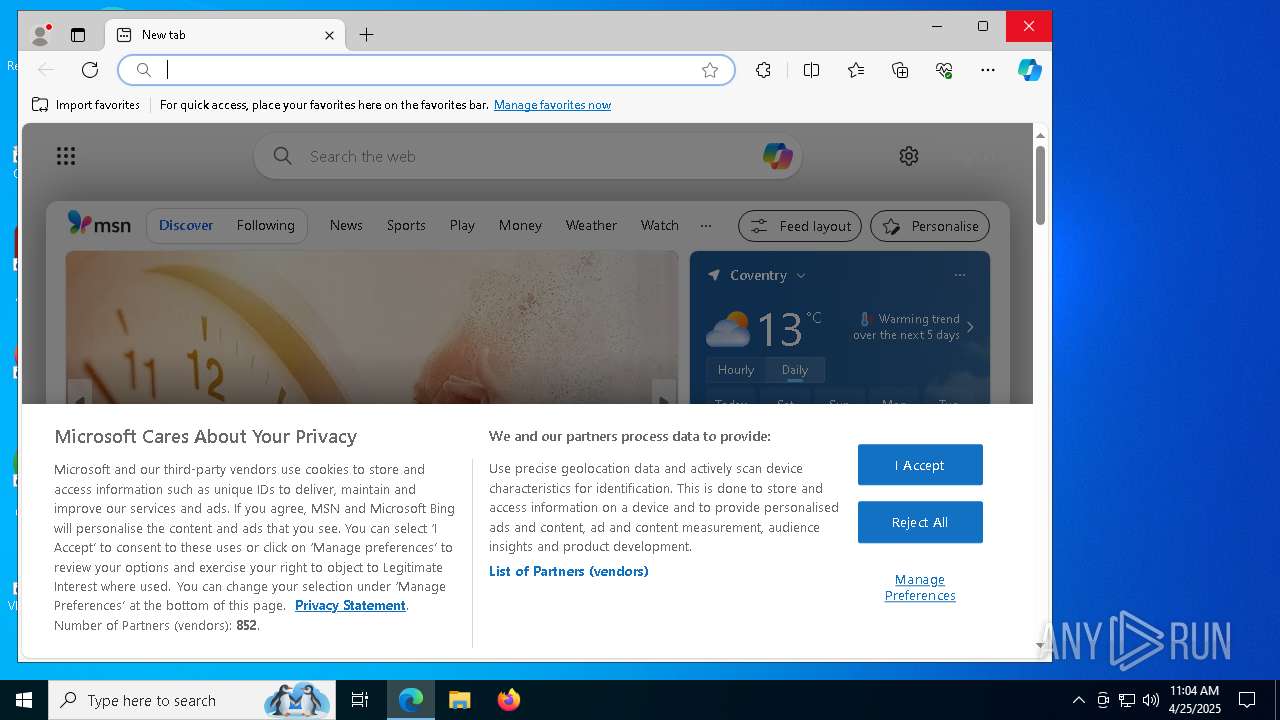Open the apps grid launcher icon
The width and height of the screenshot is (1280, 720).
click(66, 156)
